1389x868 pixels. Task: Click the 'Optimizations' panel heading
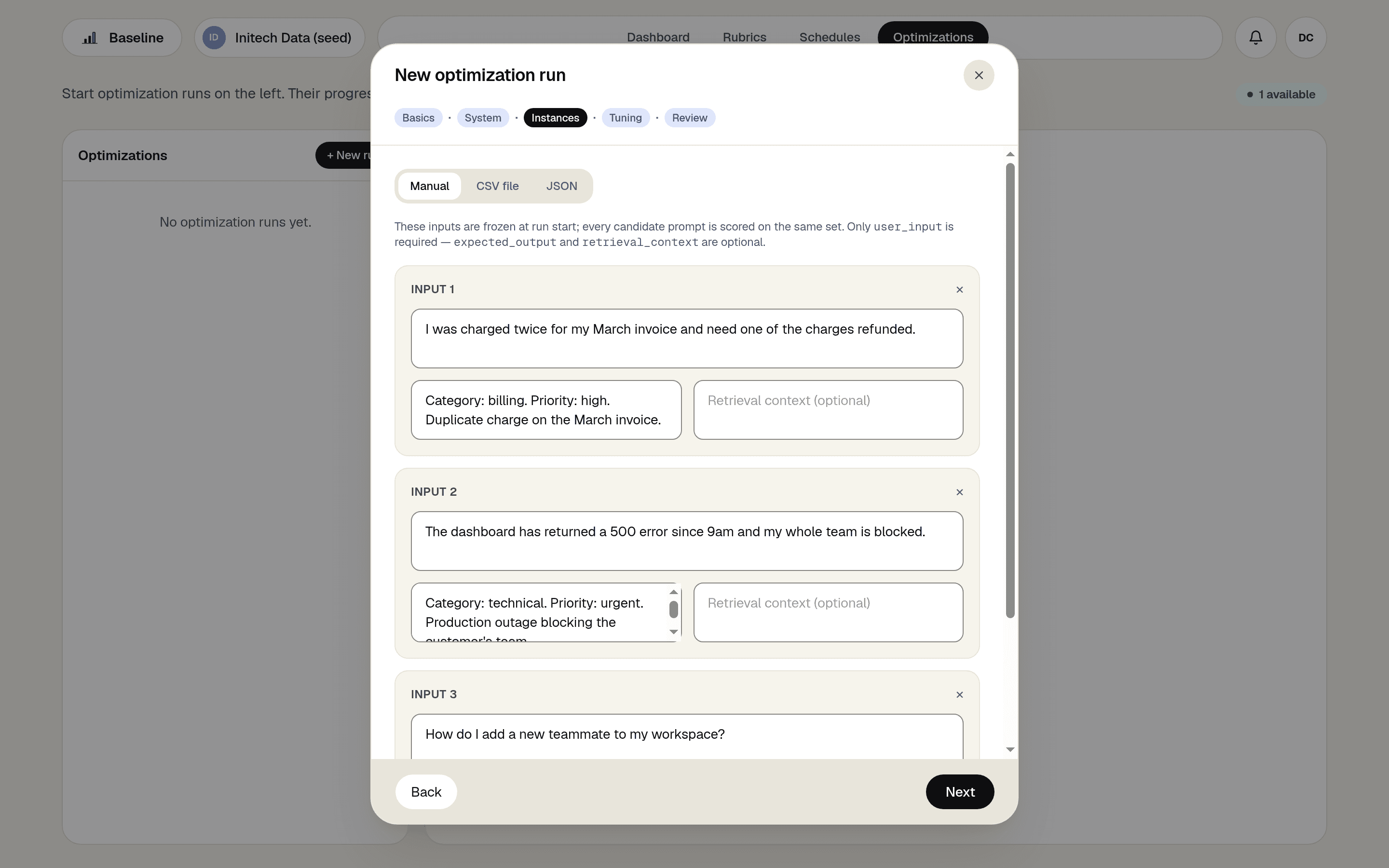click(x=122, y=156)
